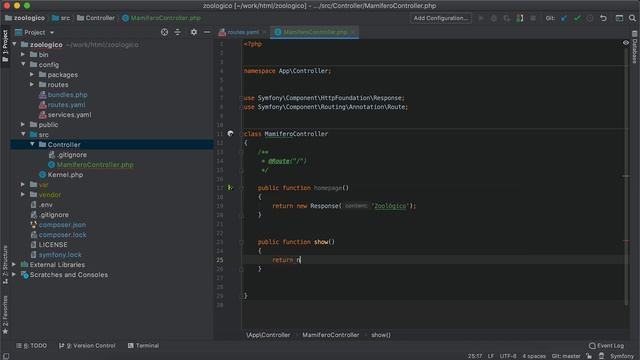
Task: Select Kernel.php in project tree
Action: 65,175
